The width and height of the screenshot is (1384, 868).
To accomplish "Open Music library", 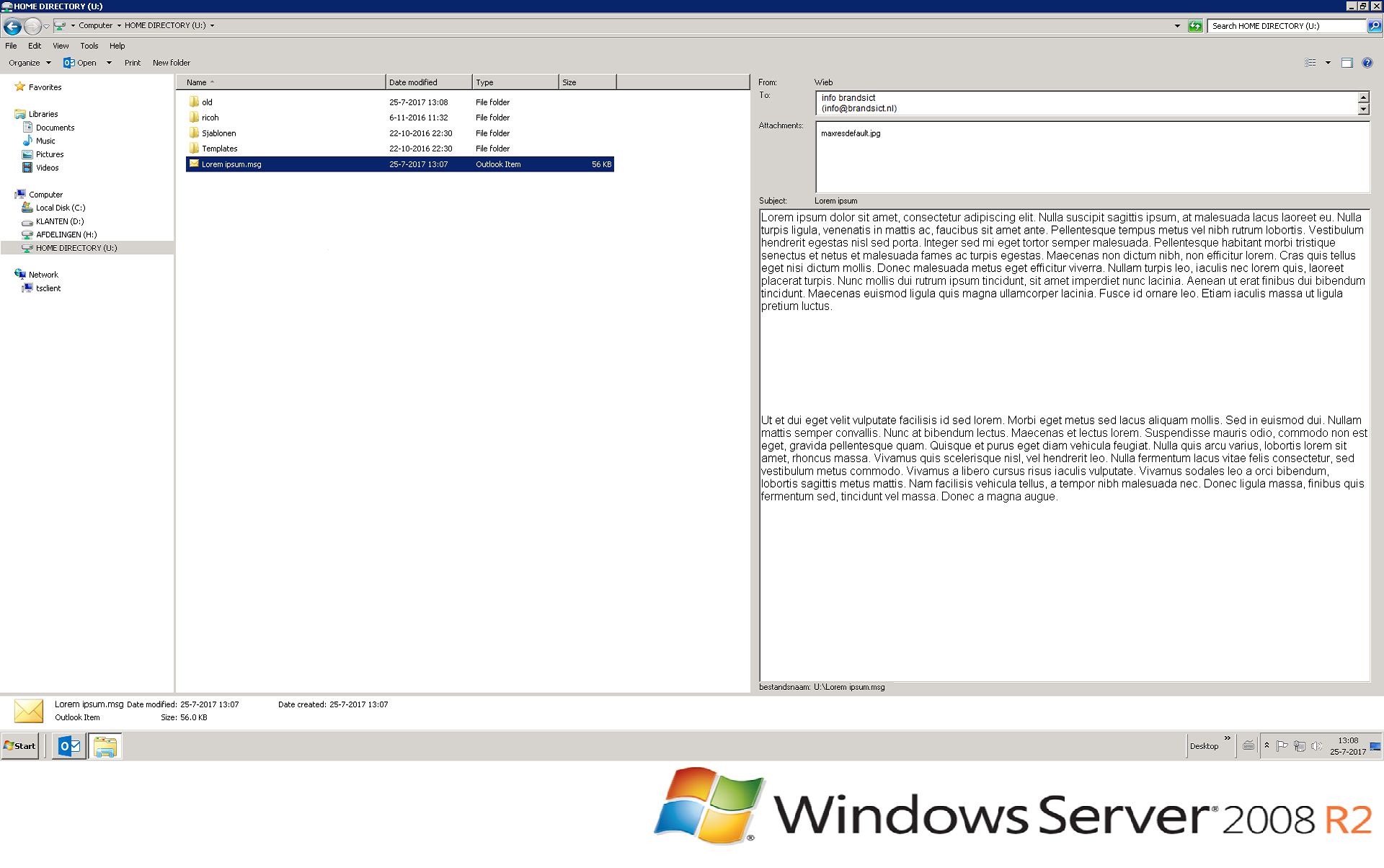I will click(45, 141).
